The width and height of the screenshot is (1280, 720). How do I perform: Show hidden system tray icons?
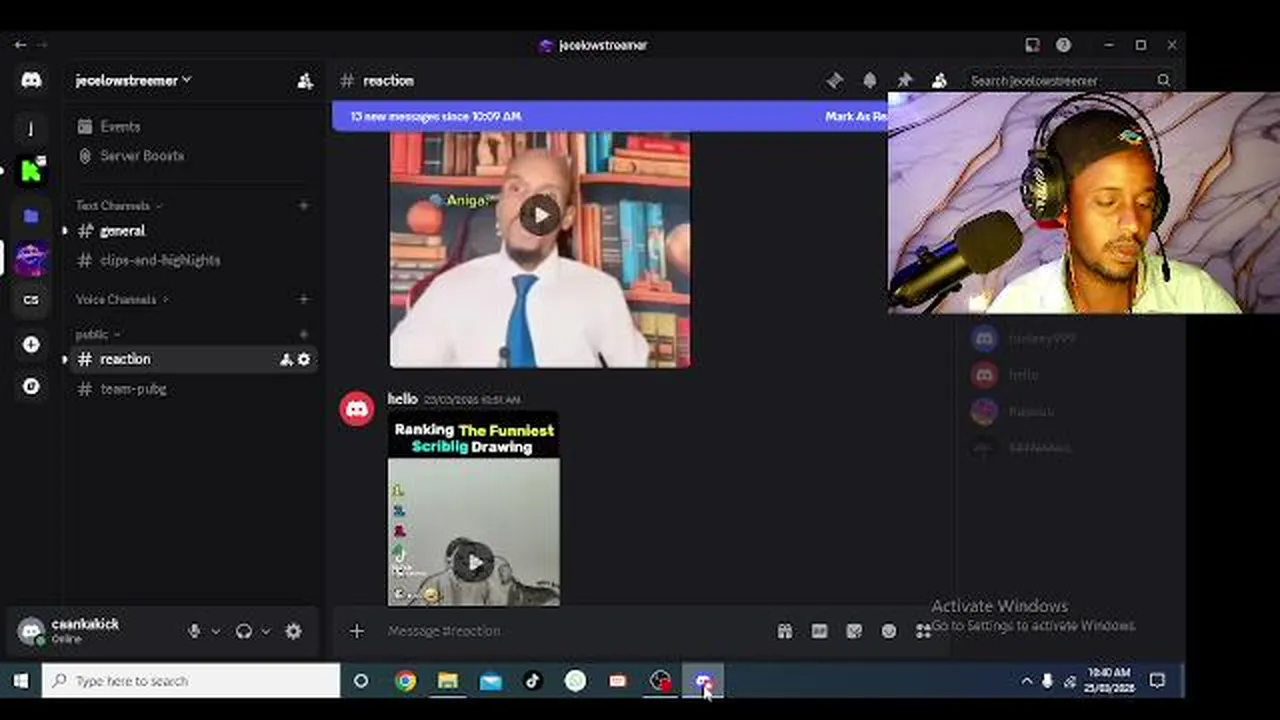pos(1026,681)
